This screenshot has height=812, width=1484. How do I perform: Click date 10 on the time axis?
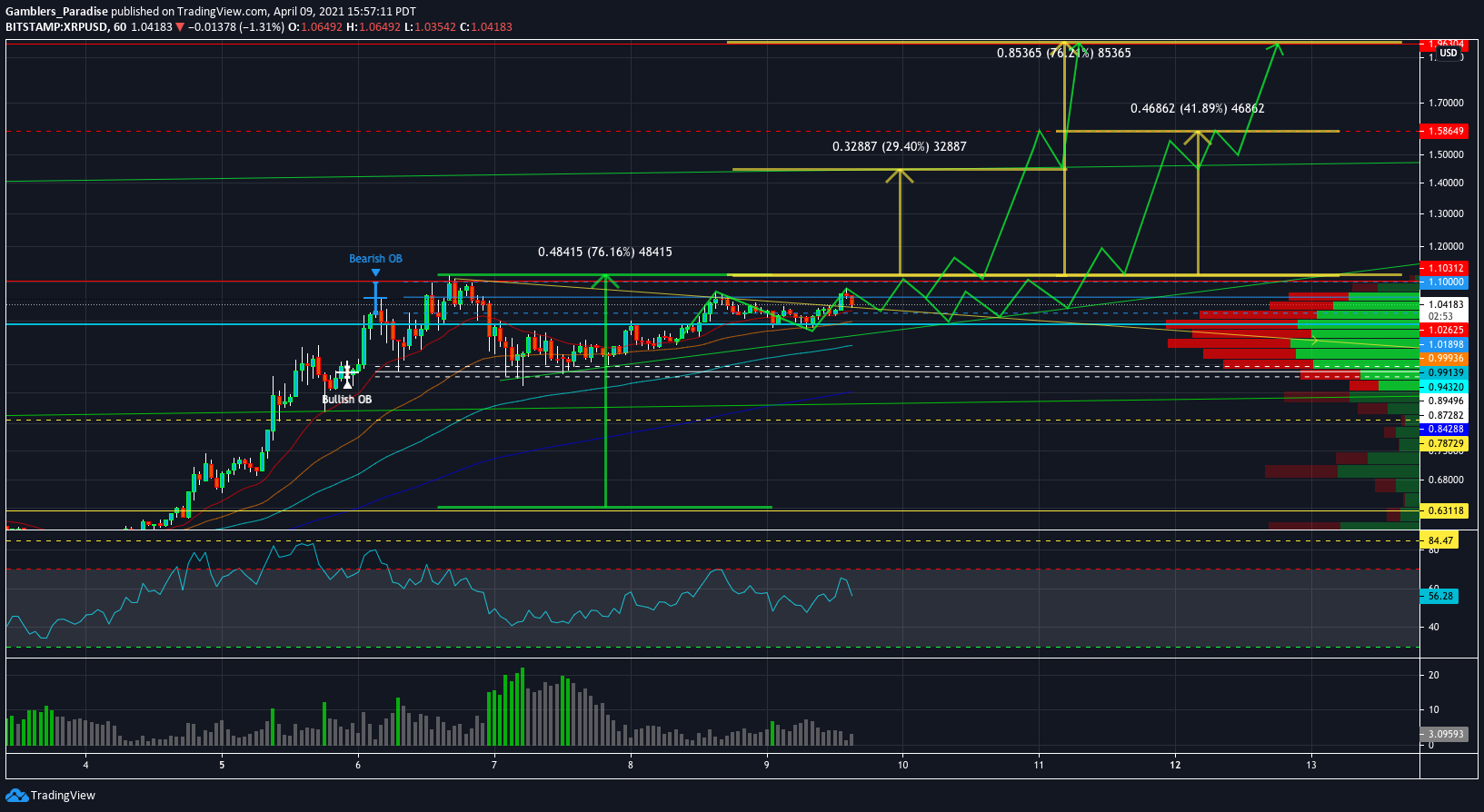(x=902, y=765)
